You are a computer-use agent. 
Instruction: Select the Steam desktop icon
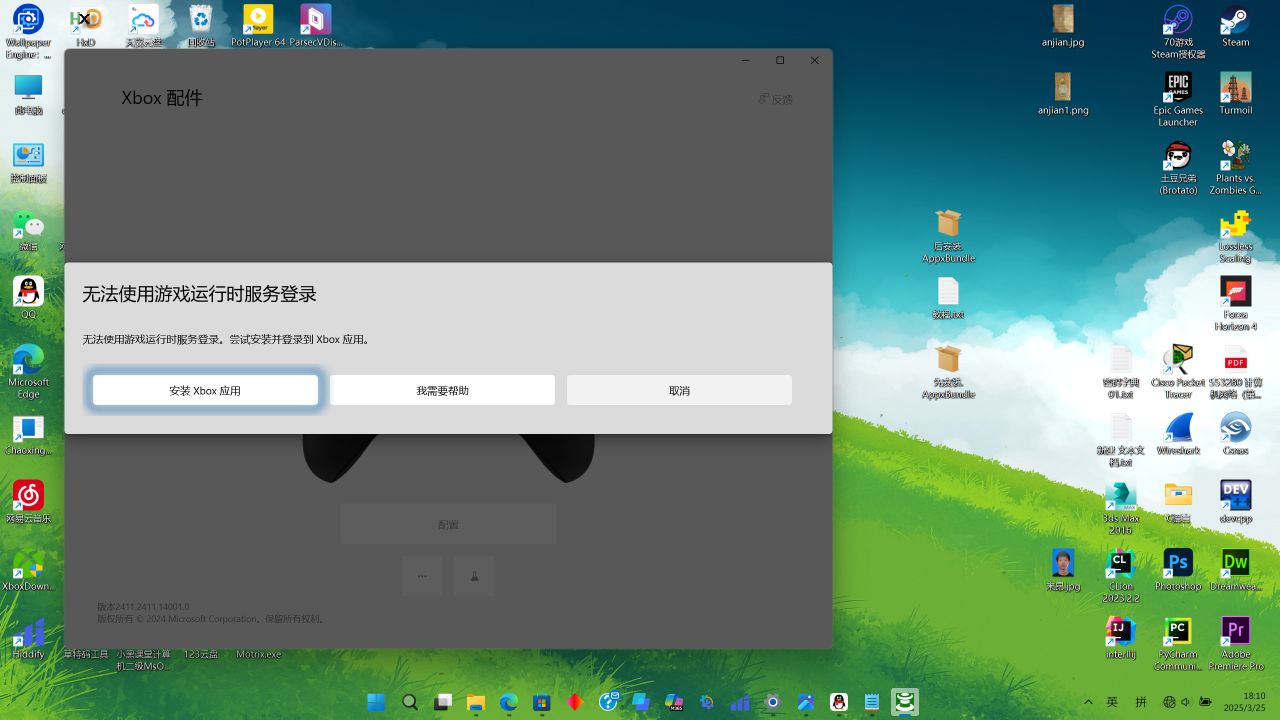click(x=1235, y=26)
